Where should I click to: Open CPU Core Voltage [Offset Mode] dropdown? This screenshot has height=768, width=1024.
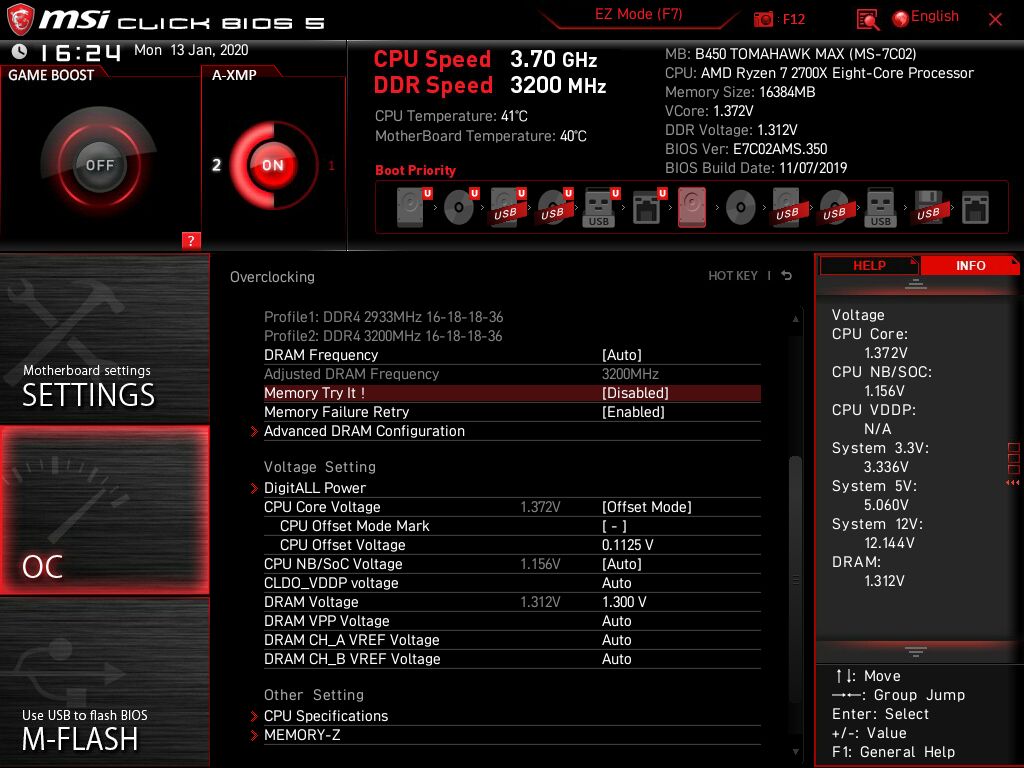point(647,507)
